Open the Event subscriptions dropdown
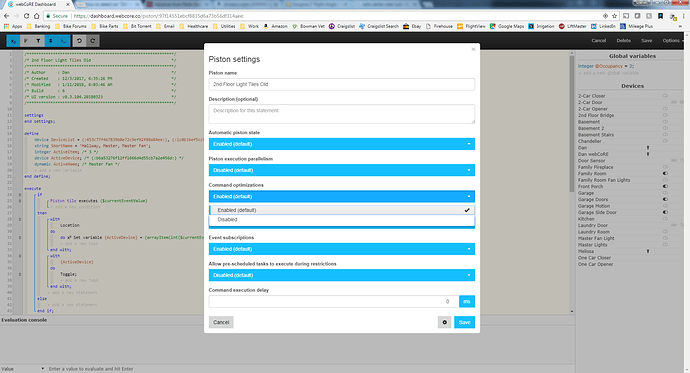 coord(341,249)
